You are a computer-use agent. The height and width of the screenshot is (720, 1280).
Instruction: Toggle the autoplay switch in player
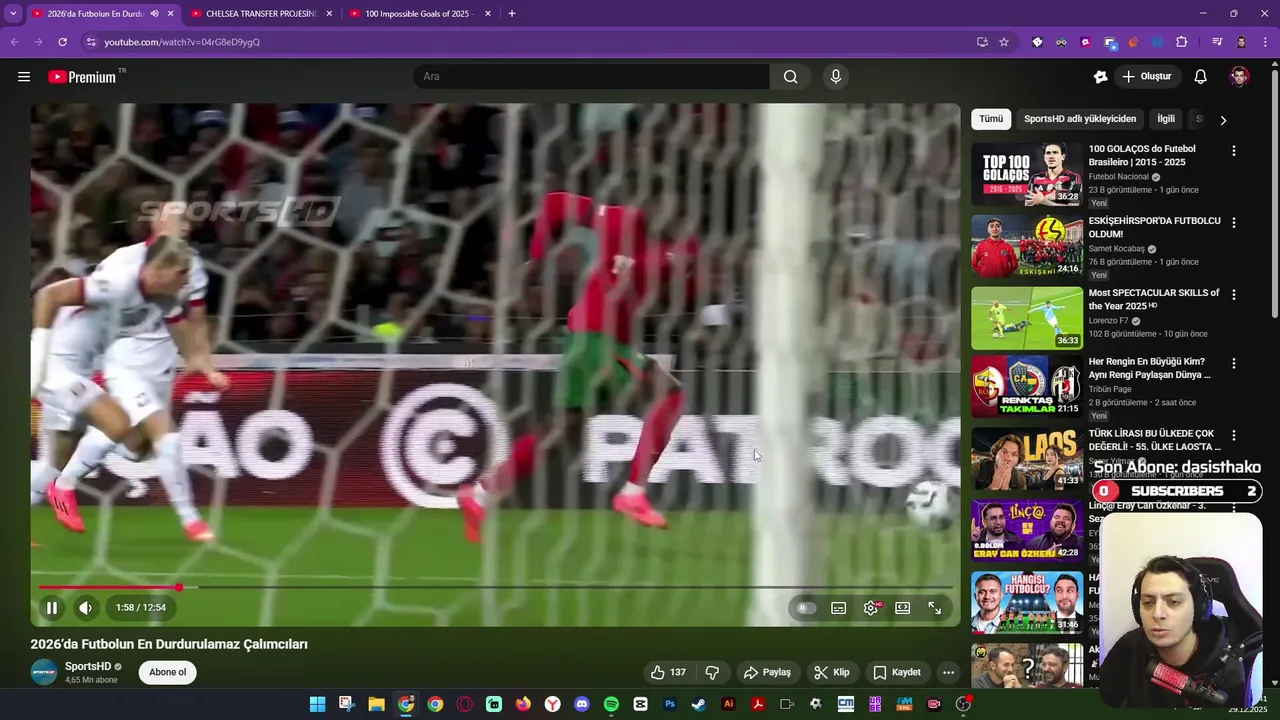[x=805, y=607]
